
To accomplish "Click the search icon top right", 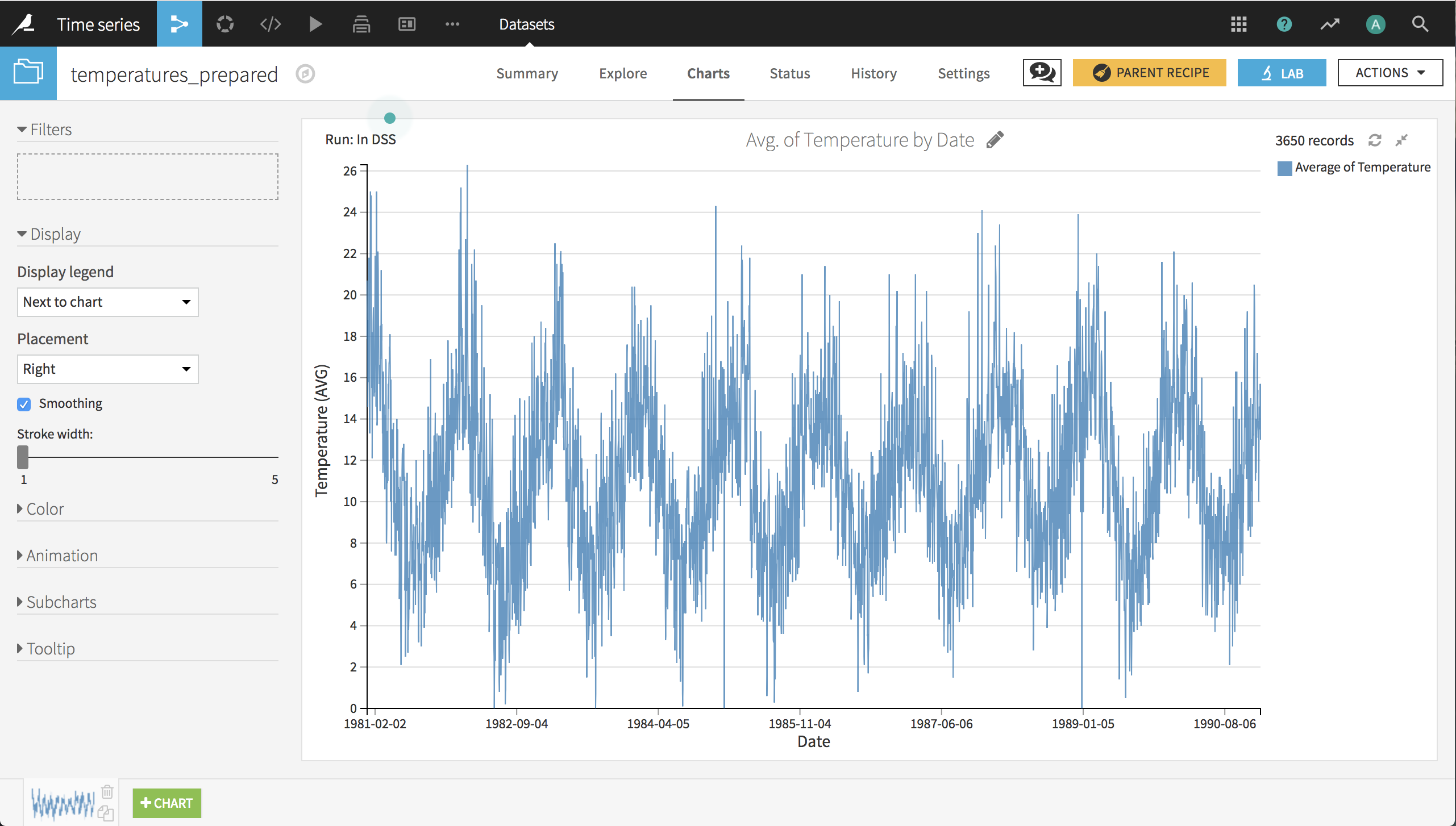I will pyautogui.click(x=1421, y=24).
